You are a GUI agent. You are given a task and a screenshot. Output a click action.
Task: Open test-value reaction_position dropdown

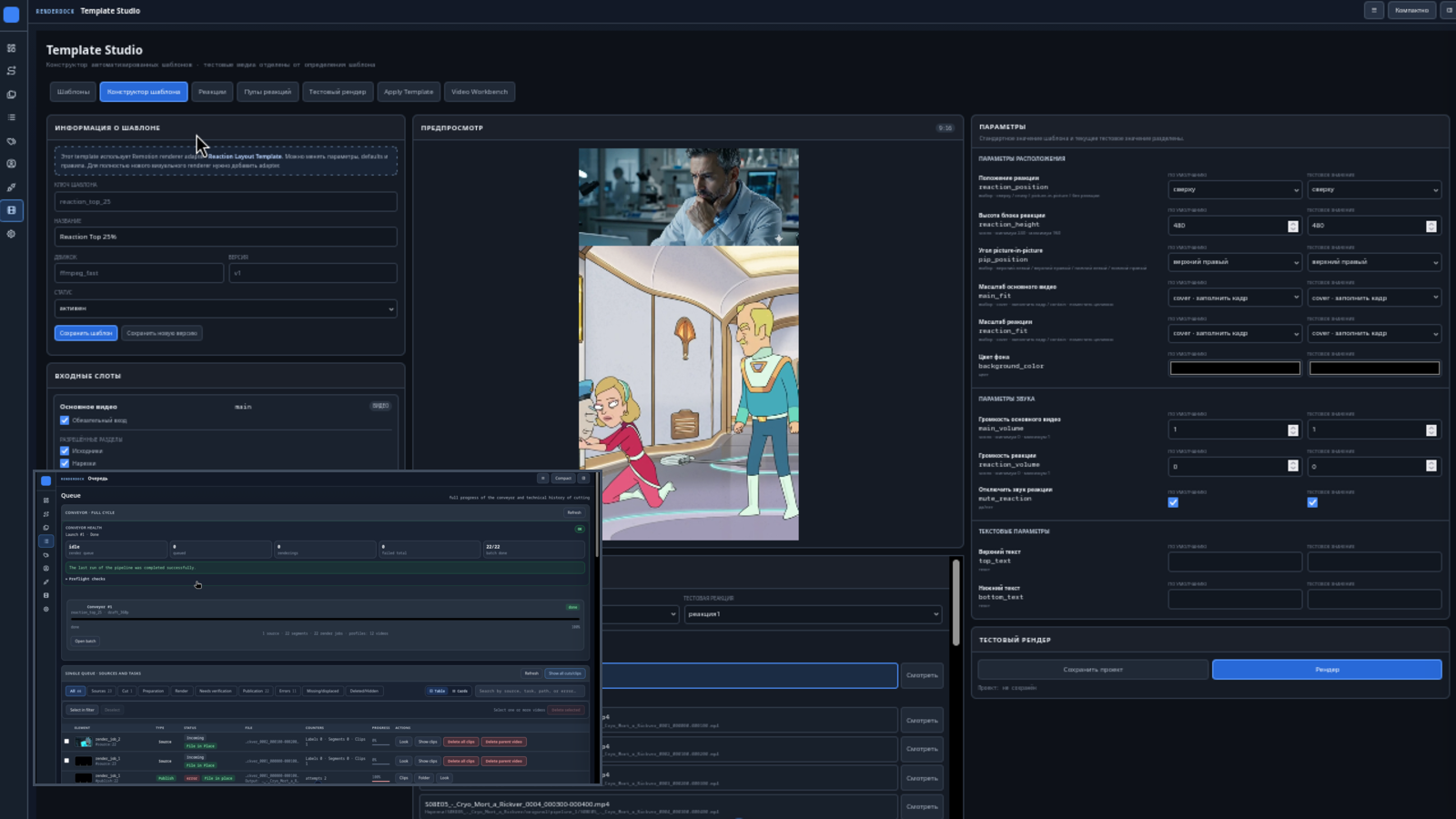click(x=1374, y=190)
